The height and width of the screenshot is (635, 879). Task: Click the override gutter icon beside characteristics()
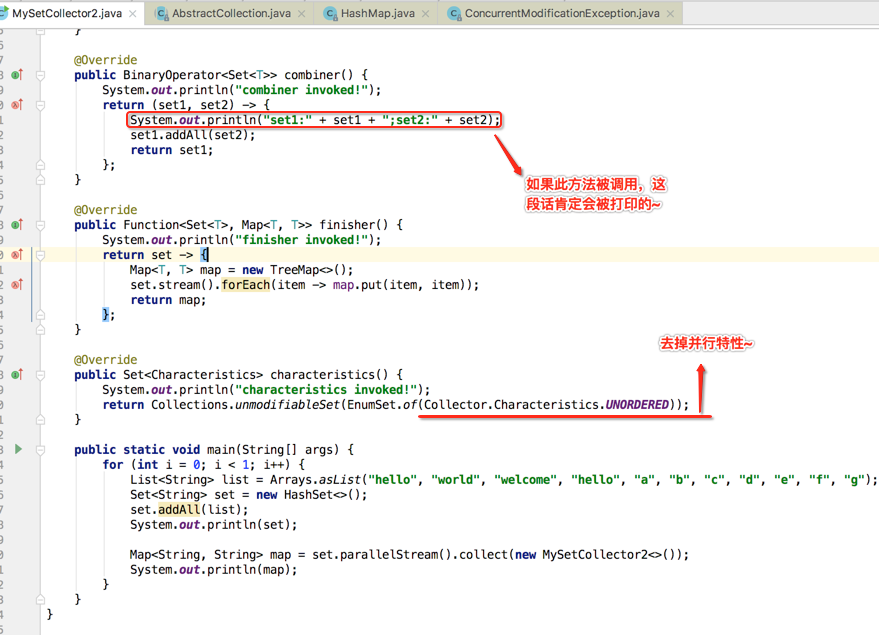pyautogui.click(x=17, y=374)
